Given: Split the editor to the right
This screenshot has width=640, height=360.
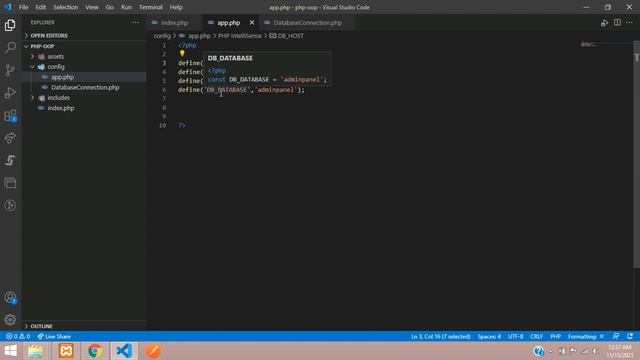Looking at the screenshot, I should pos(617,23).
